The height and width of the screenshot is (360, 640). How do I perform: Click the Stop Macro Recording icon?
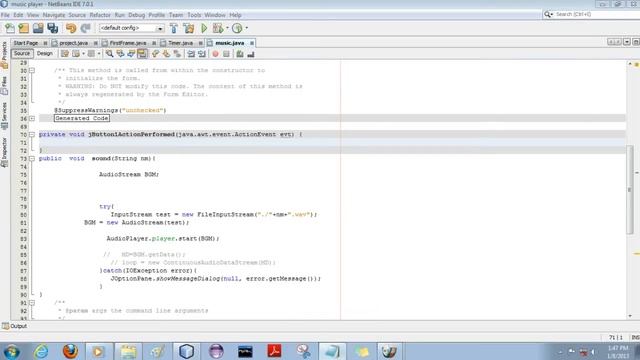tap(226, 54)
